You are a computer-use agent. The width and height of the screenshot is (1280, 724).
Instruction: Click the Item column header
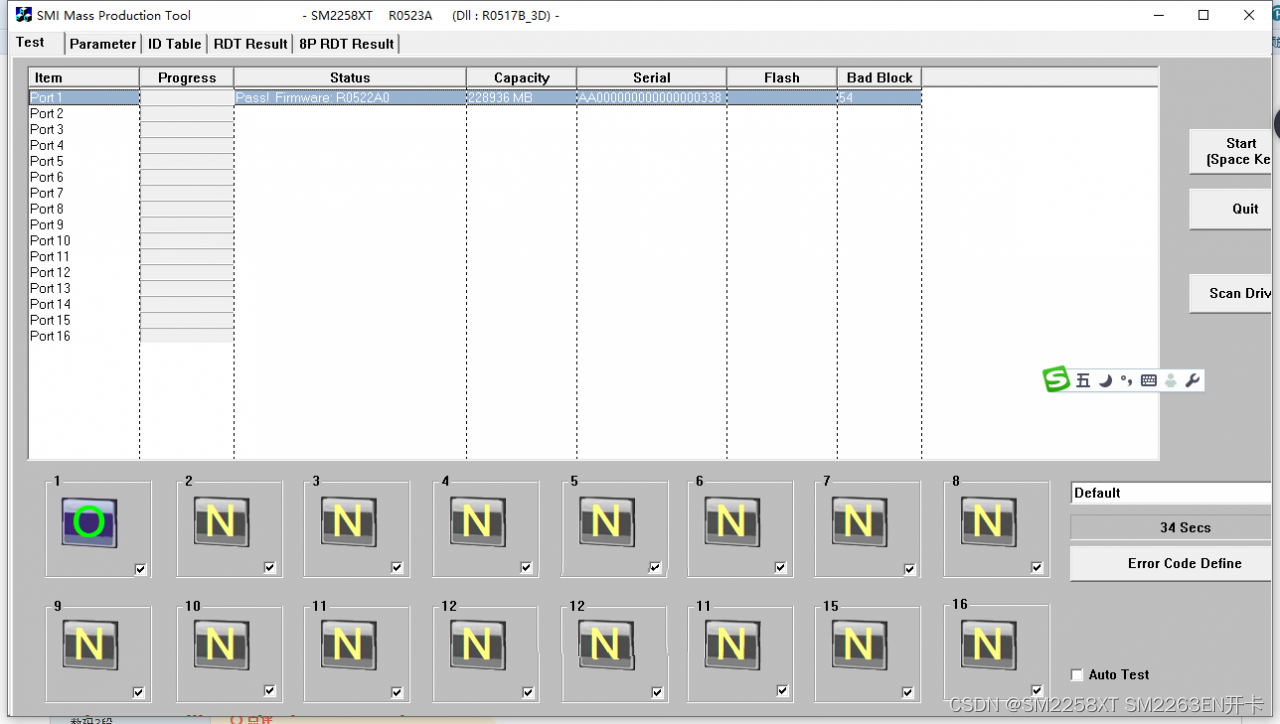(x=84, y=78)
